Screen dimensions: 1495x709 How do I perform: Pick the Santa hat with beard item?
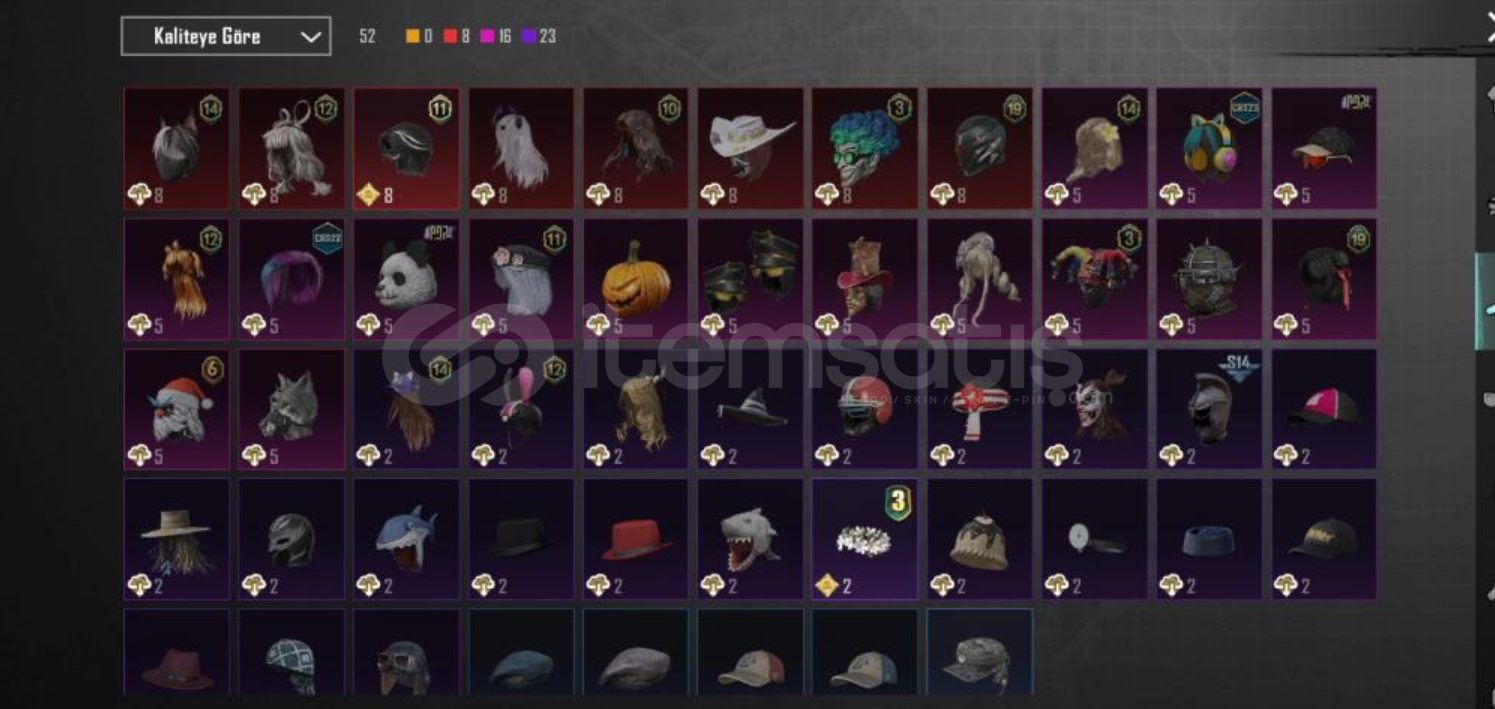tap(176, 409)
